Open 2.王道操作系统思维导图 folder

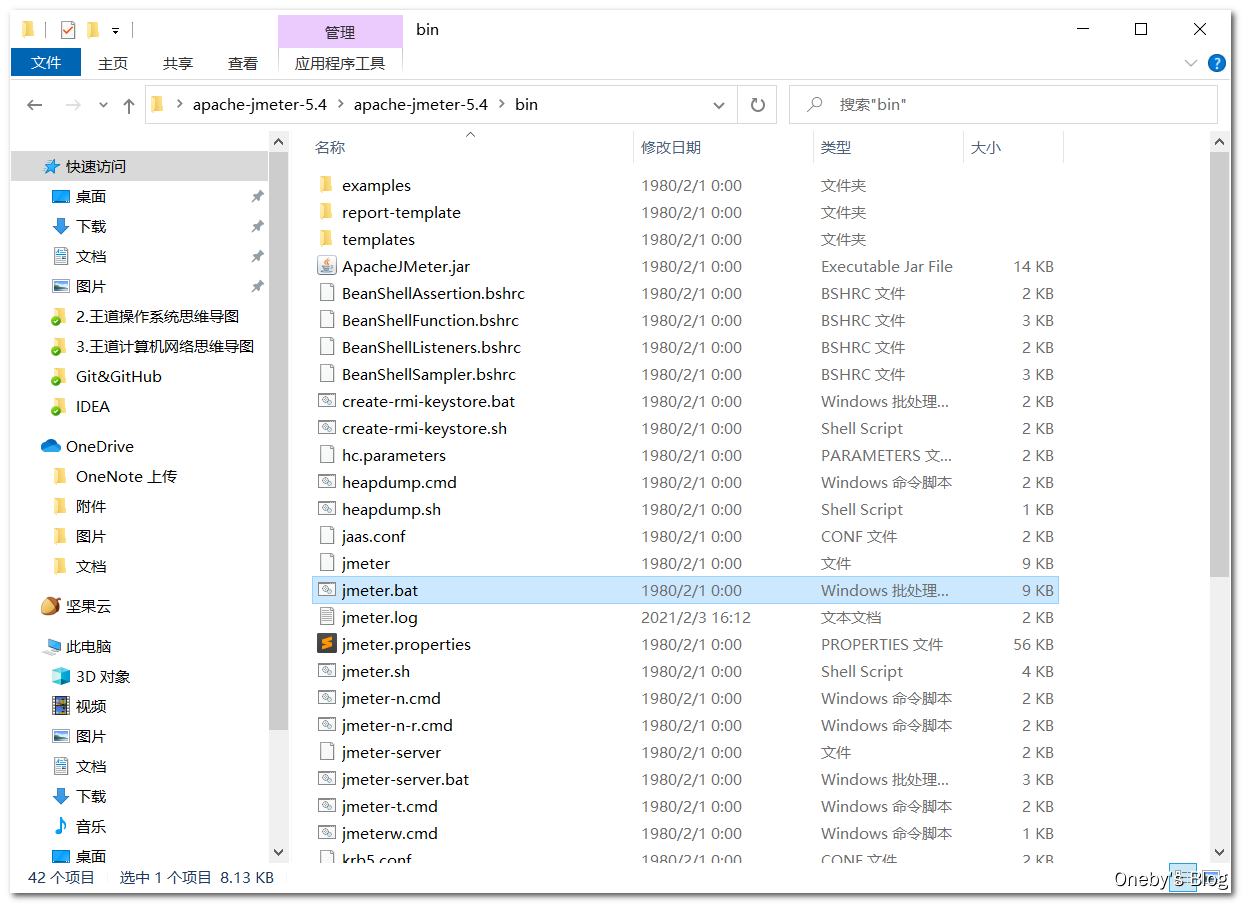145,316
